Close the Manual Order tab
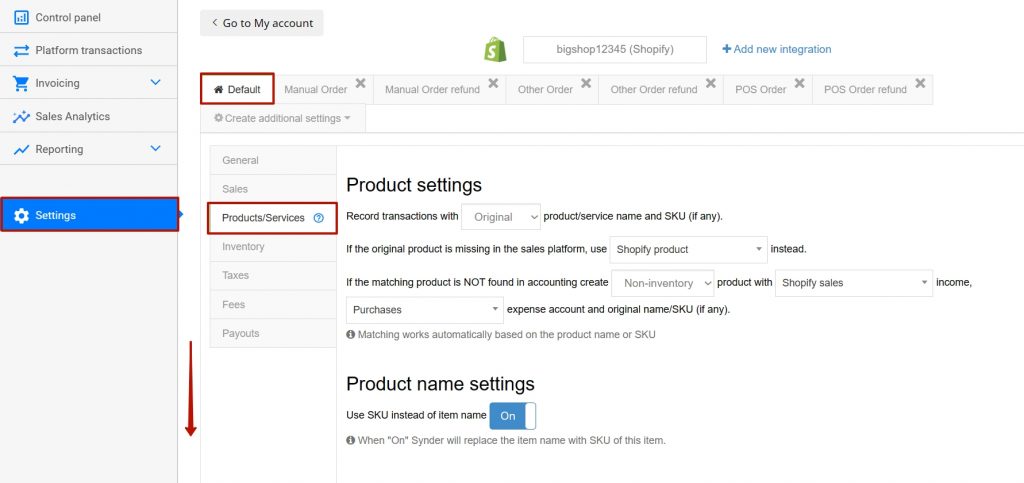This screenshot has height=483, width=1024. pyautogui.click(x=360, y=84)
